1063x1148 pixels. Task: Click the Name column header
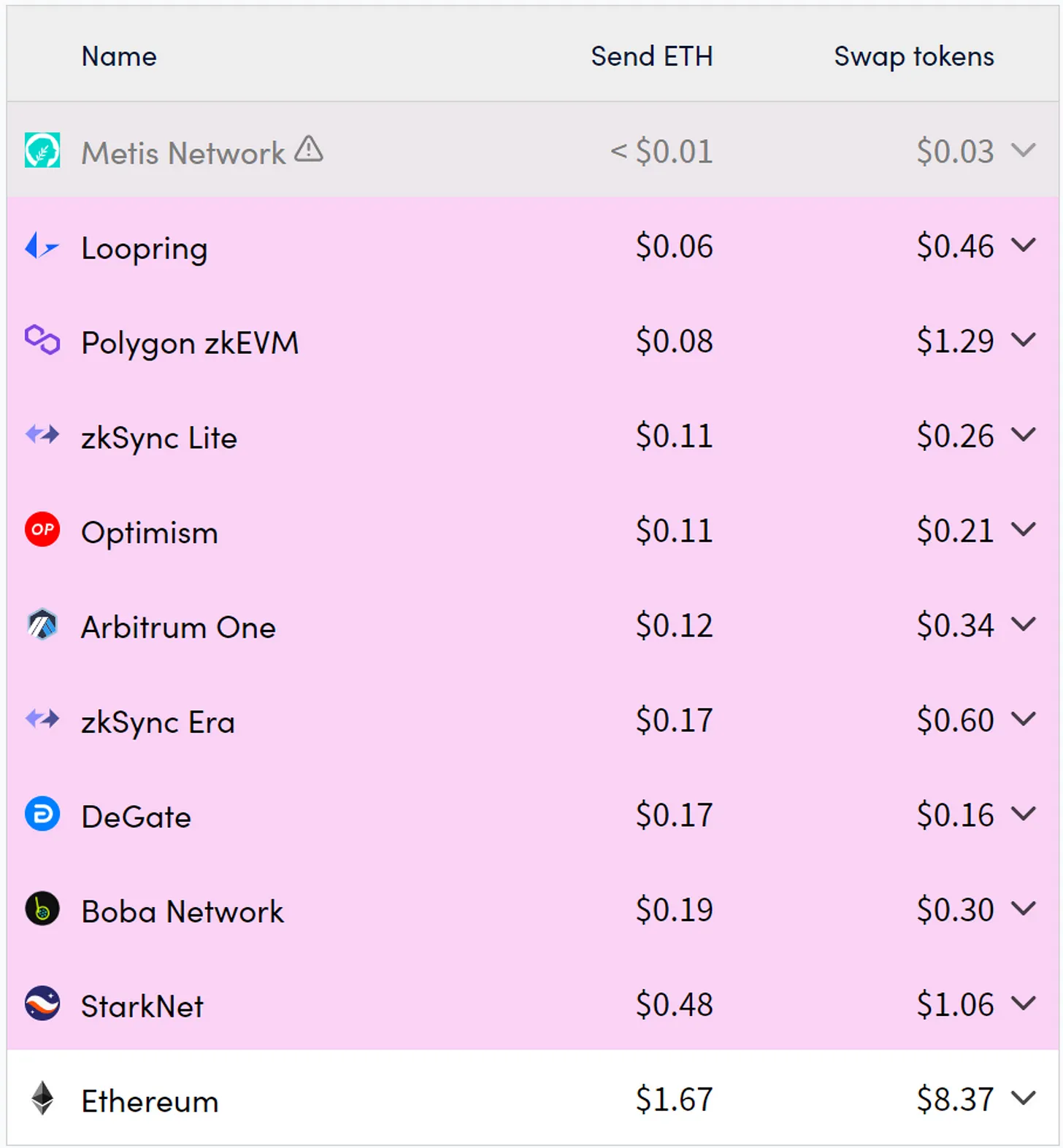(x=119, y=56)
